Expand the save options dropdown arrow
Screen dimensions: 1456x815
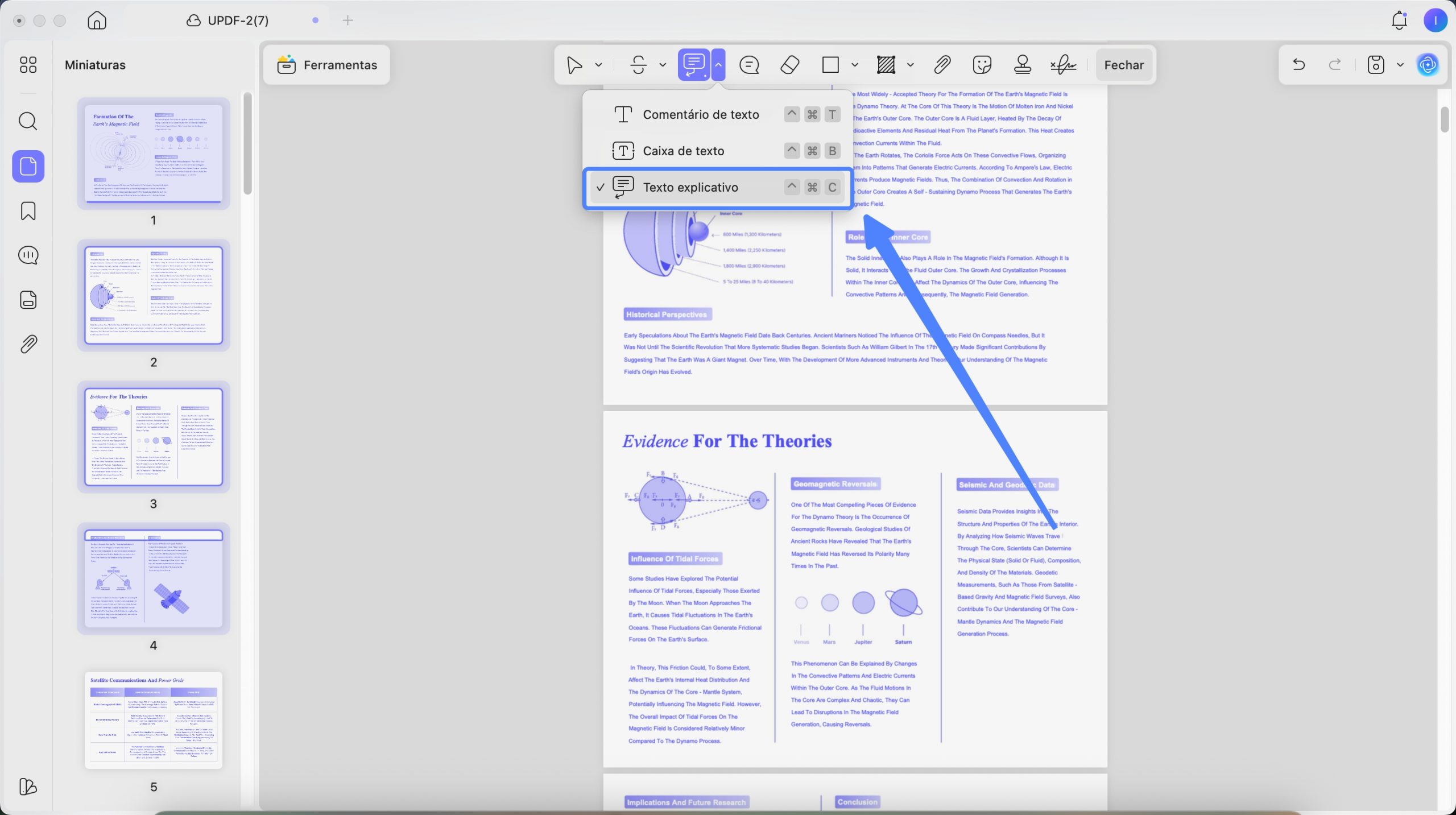(x=1400, y=65)
